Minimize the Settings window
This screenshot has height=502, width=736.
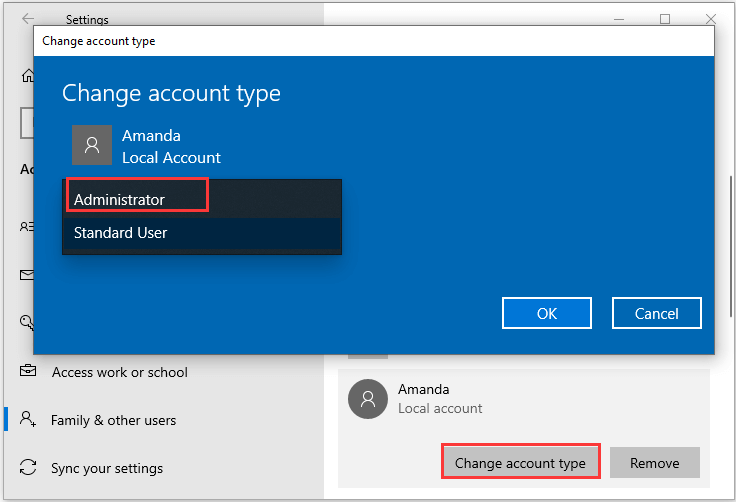click(x=619, y=20)
